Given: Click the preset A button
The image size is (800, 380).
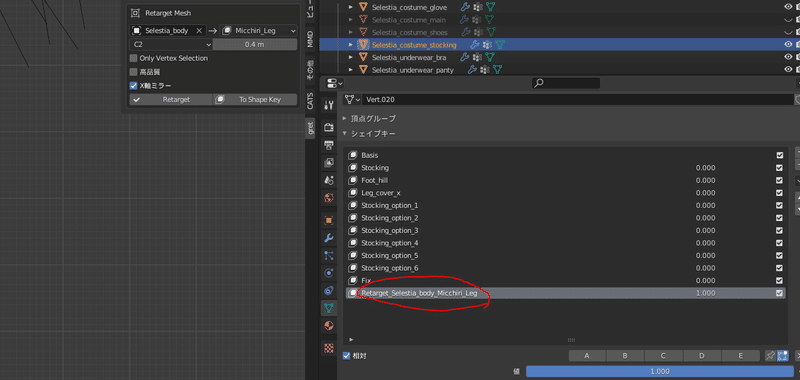Looking at the screenshot, I should coord(587,356).
